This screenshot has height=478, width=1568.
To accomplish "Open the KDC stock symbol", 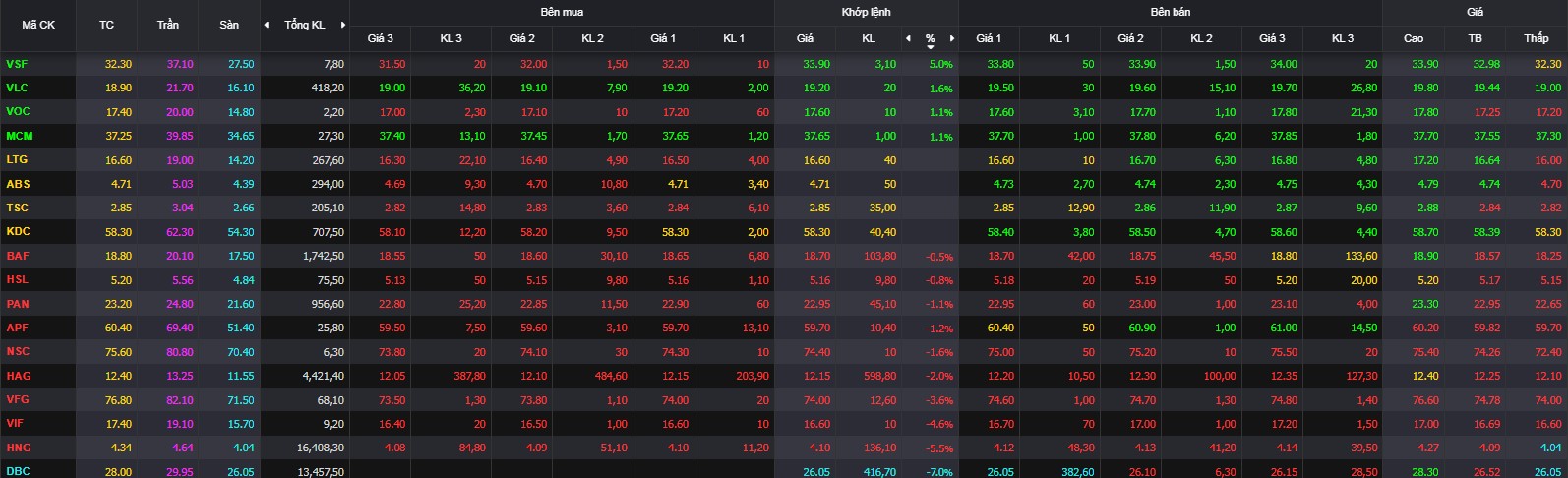I will [18, 231].
